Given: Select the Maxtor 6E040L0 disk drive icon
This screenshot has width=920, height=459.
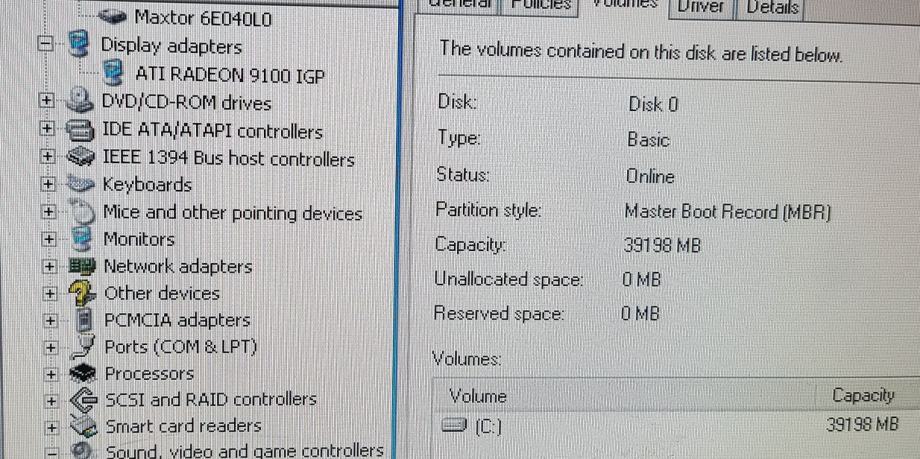Looking at the screenshot, I should (x=113, y=16).
